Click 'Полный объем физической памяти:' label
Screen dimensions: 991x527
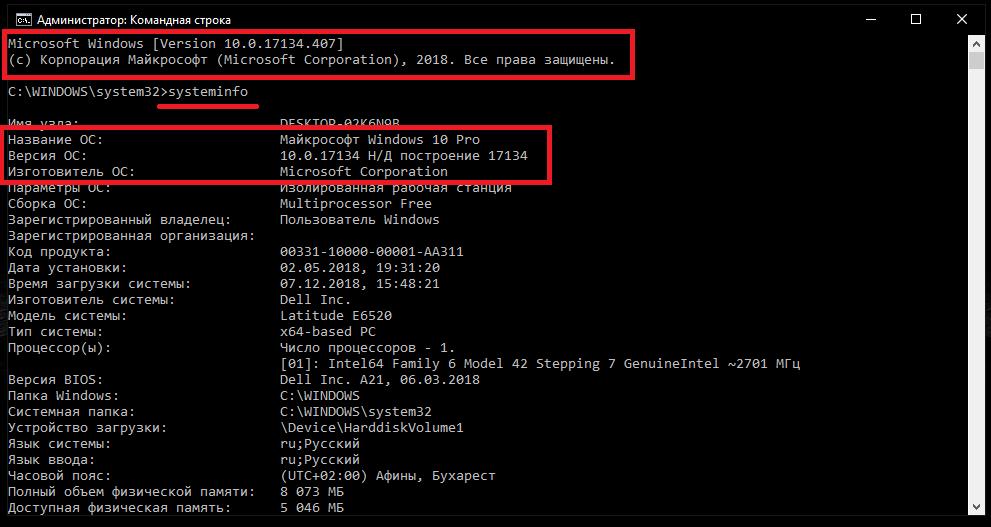coord(131,492)
